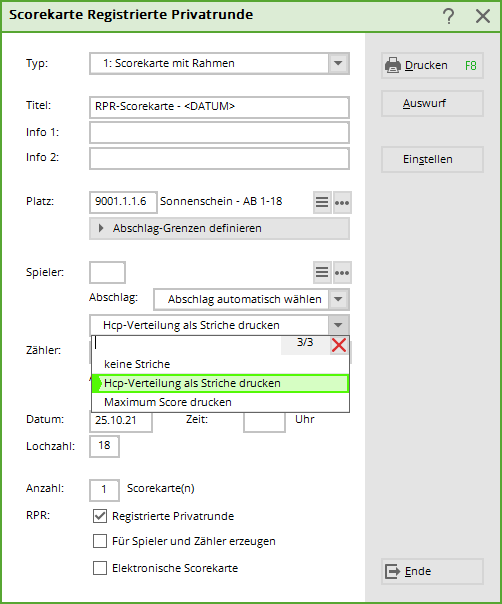The height and width of the screenshot is (604, 502).
Task: Click the Platz three-dots icon
Action: click(342, 202)
